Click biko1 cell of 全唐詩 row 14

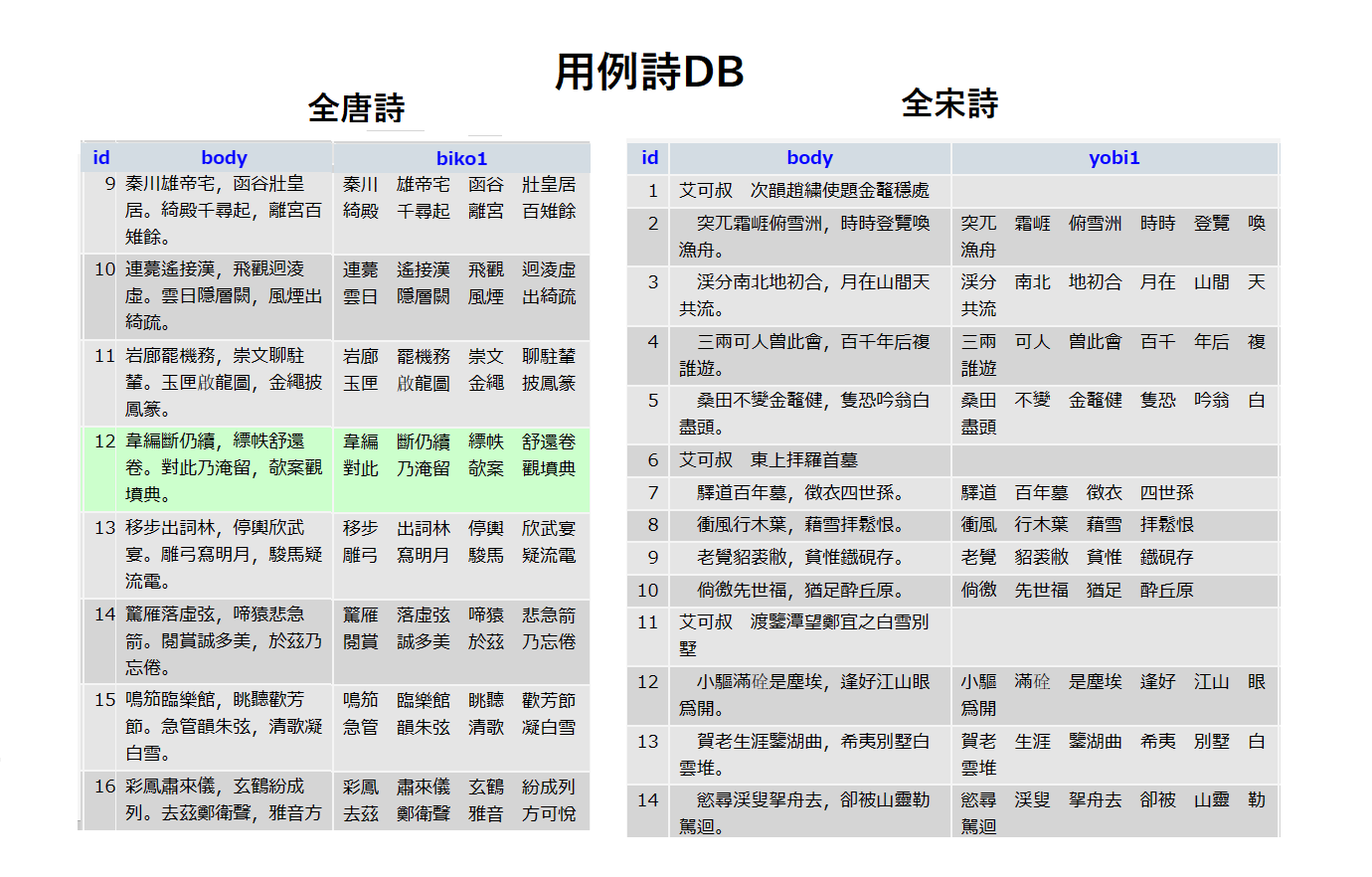coord(461,641)
